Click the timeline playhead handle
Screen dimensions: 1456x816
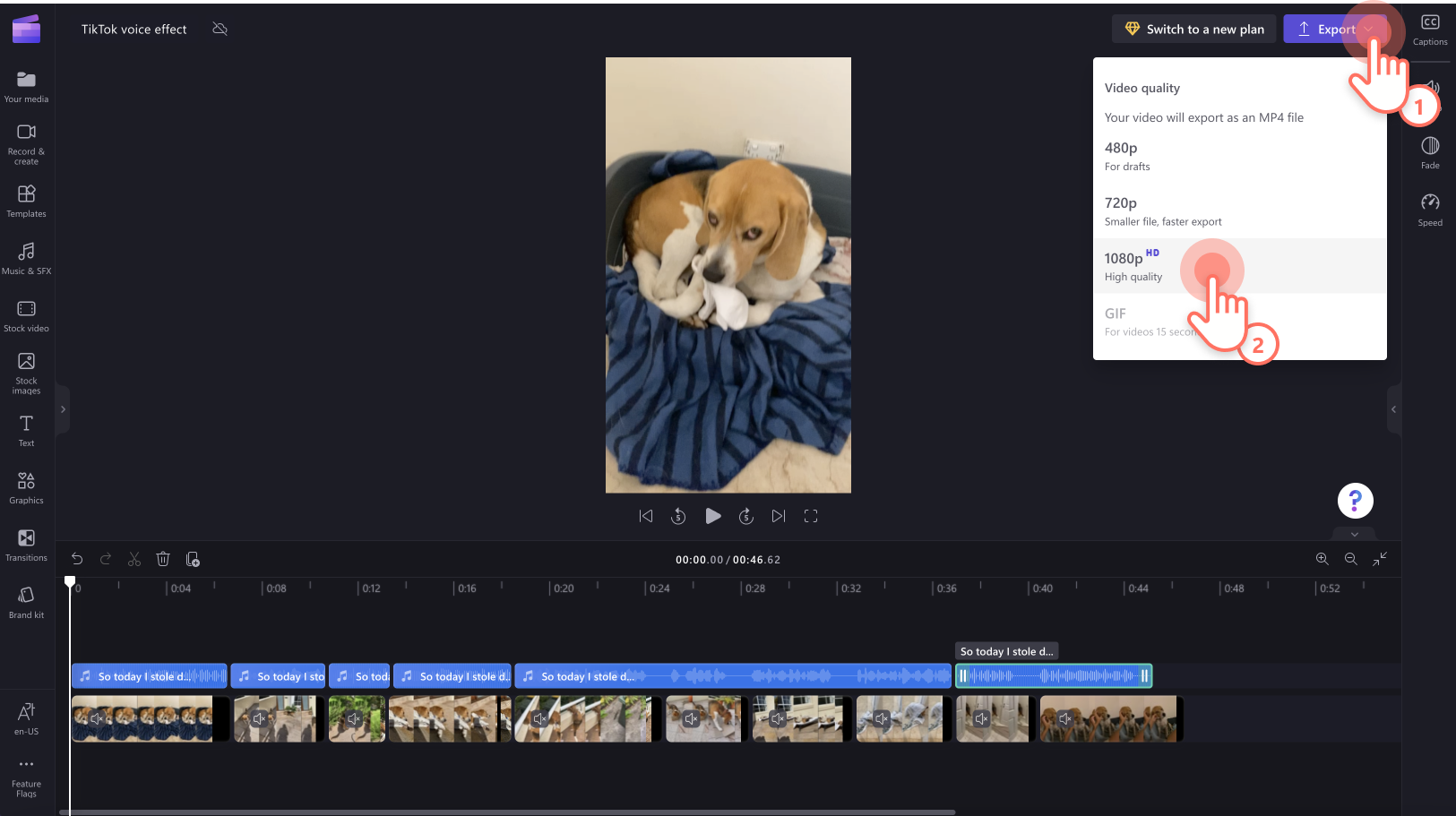click(70, 582)
